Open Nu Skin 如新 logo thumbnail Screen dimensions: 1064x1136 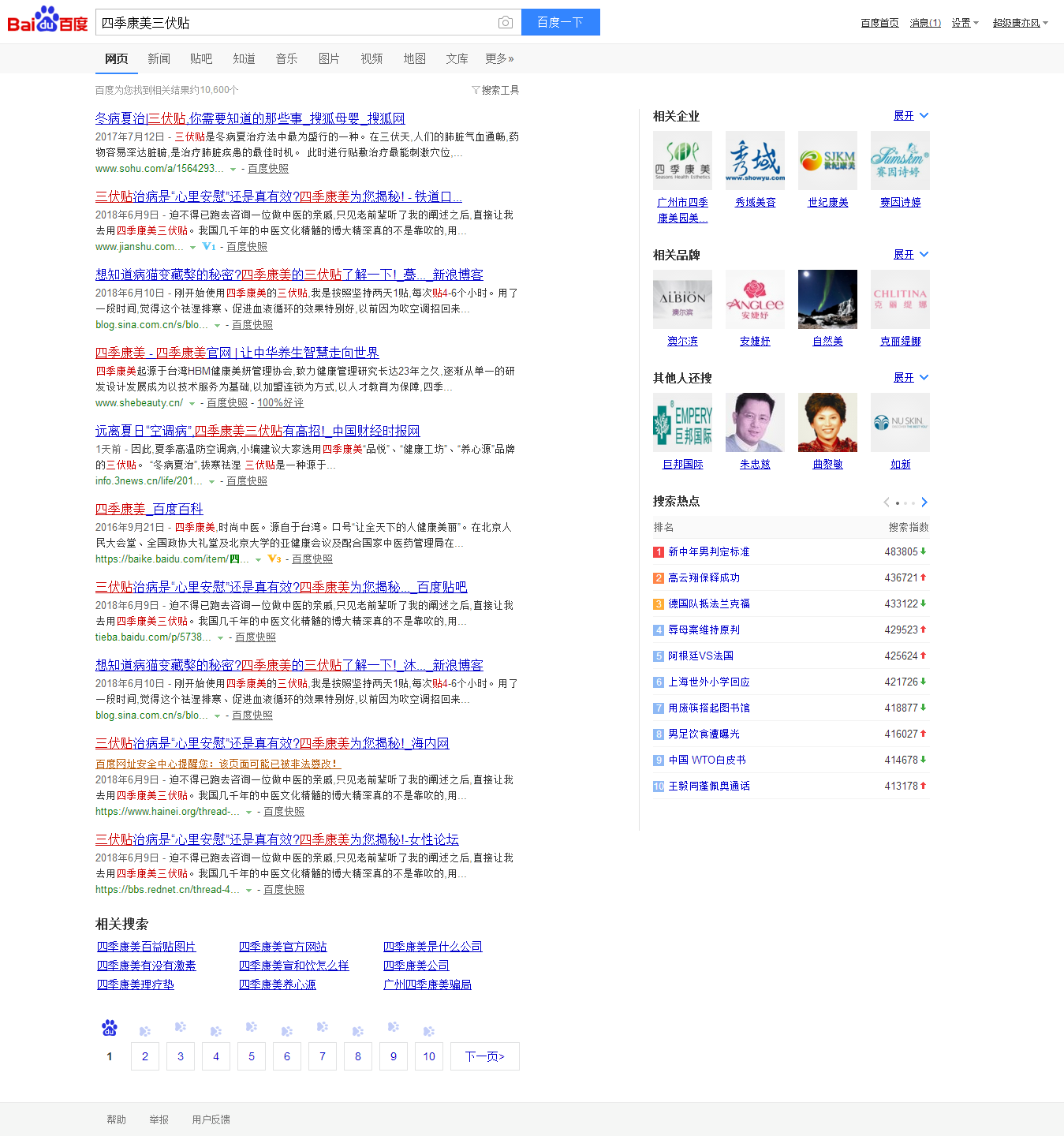900,423
